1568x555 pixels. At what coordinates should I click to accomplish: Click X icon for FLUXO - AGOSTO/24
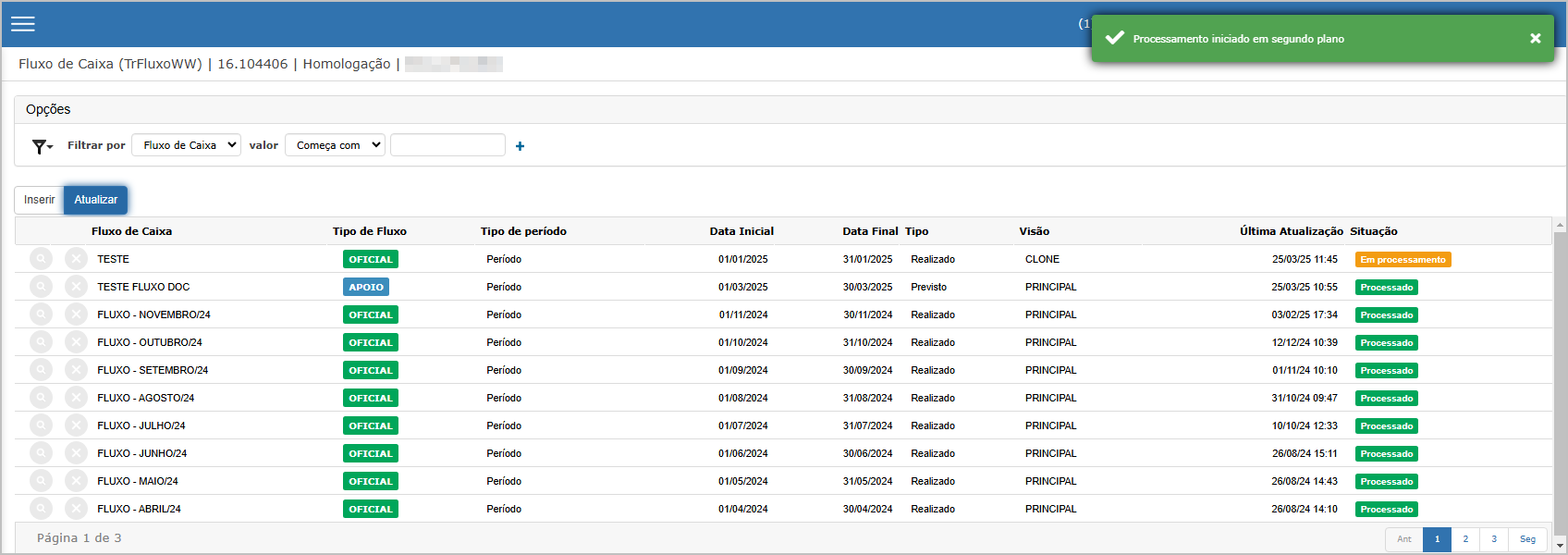pos(77,398)
